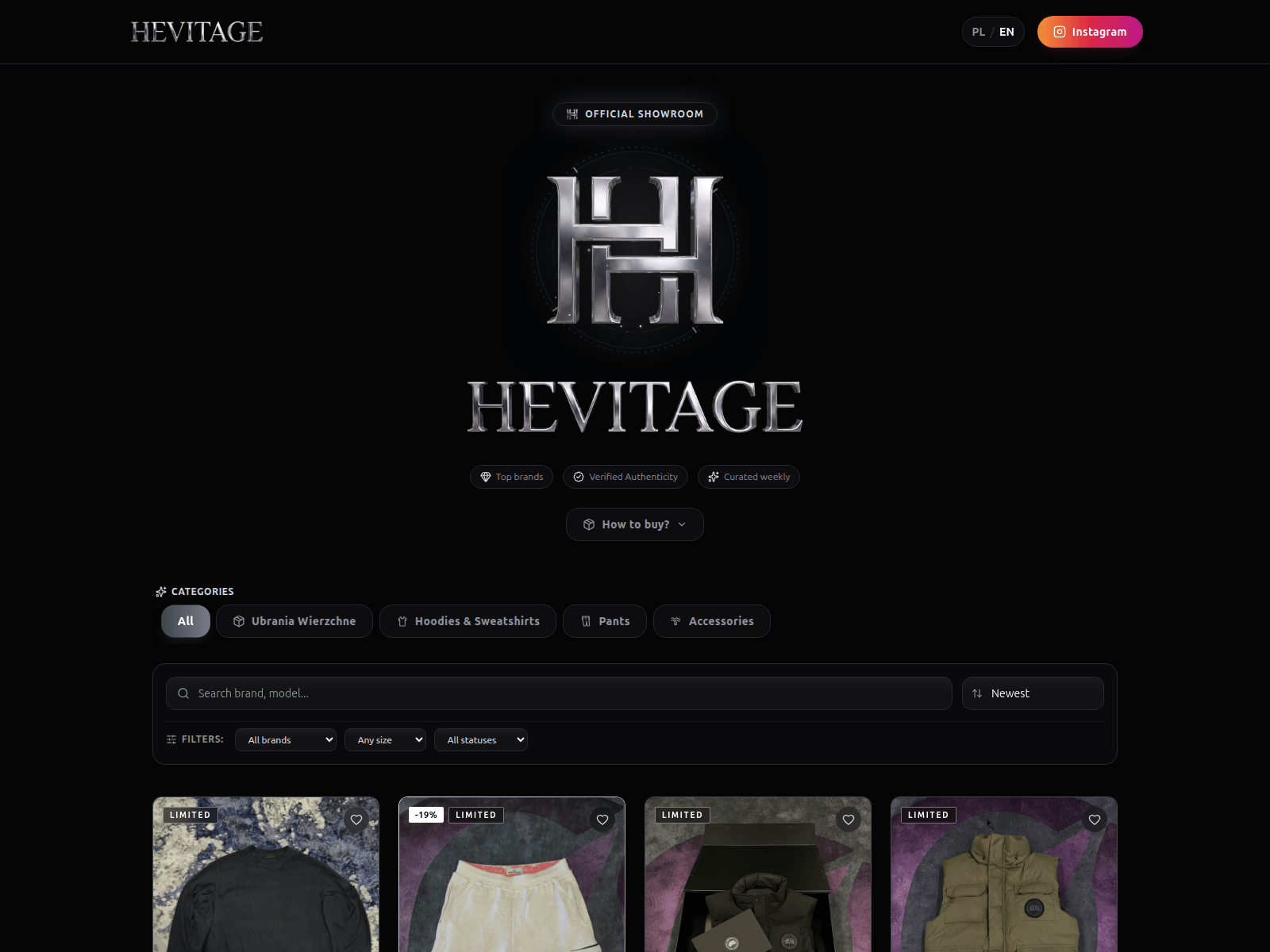Click the Pants trousers icon
The width and height of the screenshot is (1270, 952).
pos(586,621)
